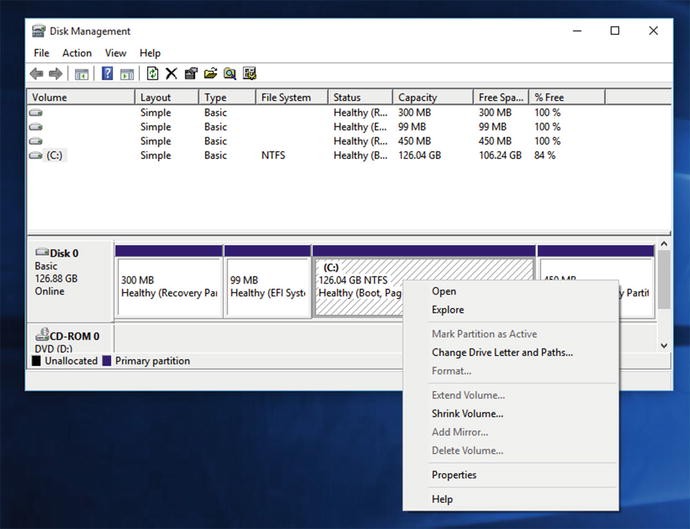
Task: Choose Explore in the context menu
Action: click(448, 310)
